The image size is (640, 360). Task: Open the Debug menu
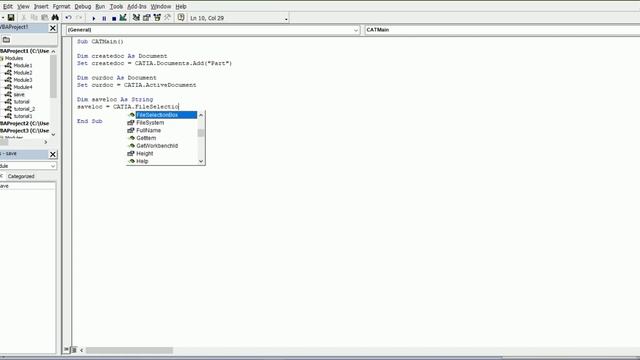coord(82,7)
